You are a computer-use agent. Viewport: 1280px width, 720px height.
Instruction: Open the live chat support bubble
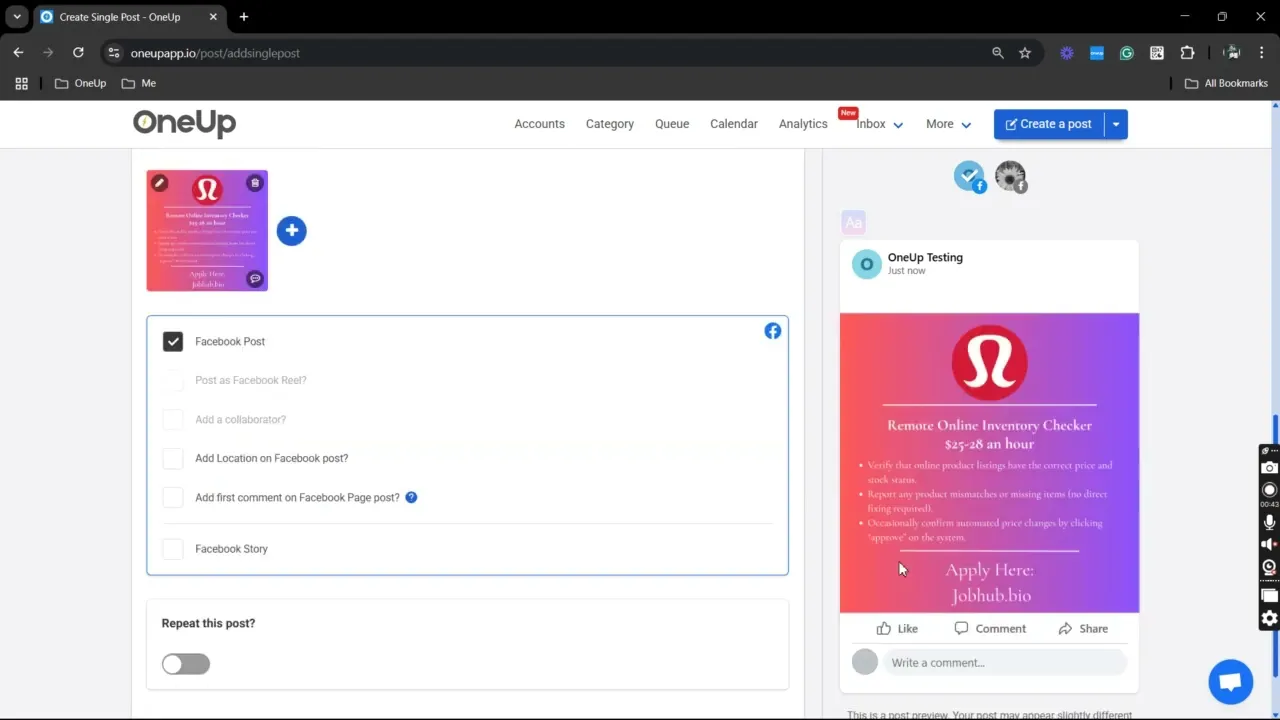1230,682
